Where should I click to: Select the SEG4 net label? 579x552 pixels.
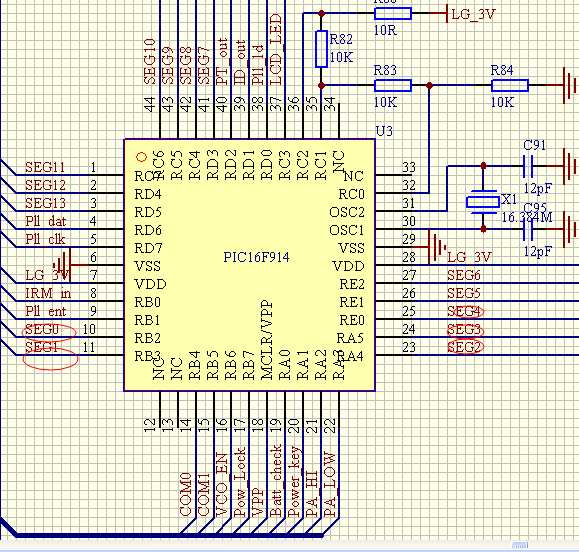[464, 312]
